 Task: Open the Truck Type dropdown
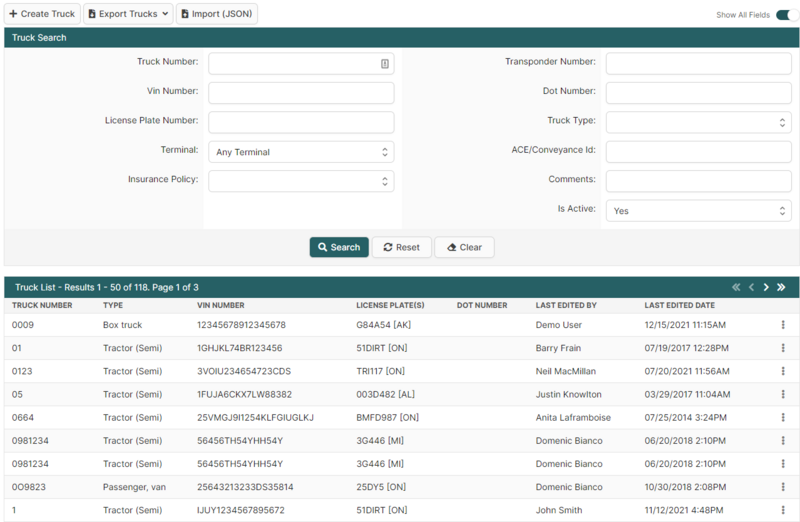698,122
